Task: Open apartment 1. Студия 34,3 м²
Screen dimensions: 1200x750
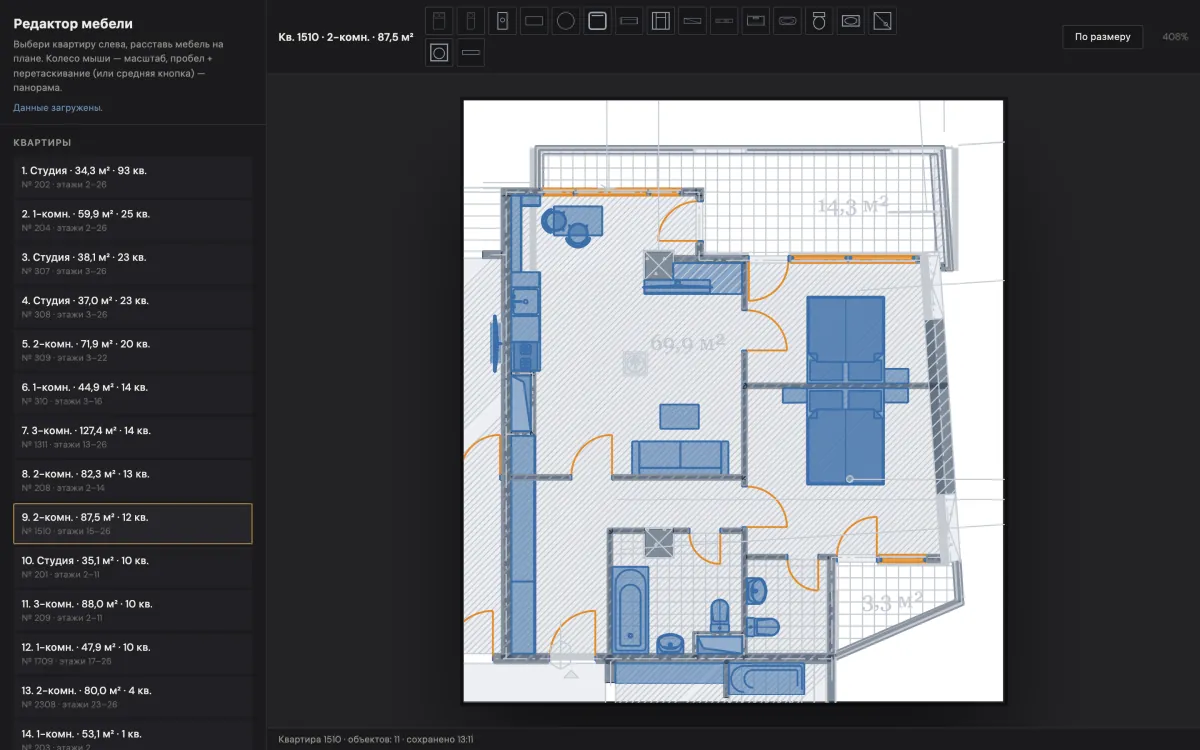Action: point(133,177)
